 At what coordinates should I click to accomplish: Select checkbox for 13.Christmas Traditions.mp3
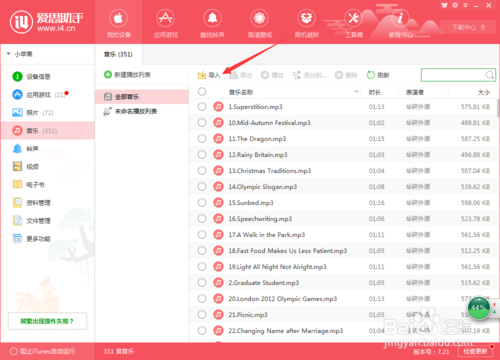(x=202, y=171)
